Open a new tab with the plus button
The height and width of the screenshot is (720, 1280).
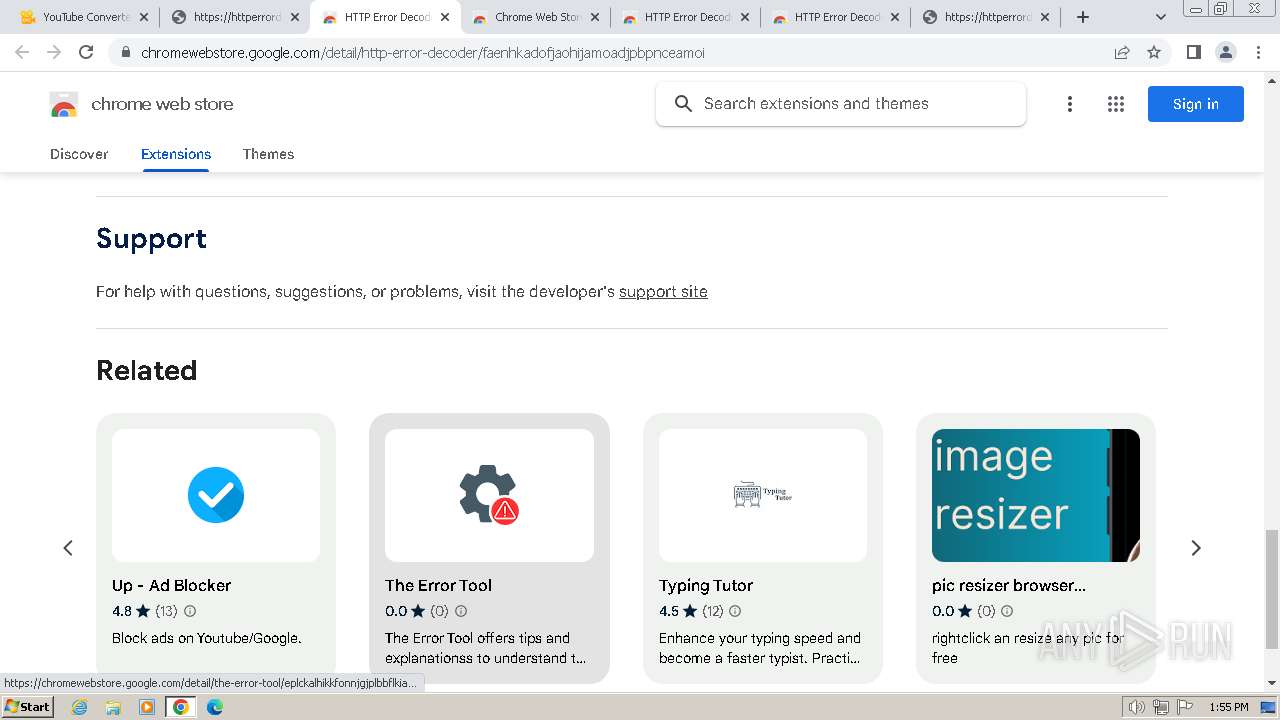click(1082, 17)
